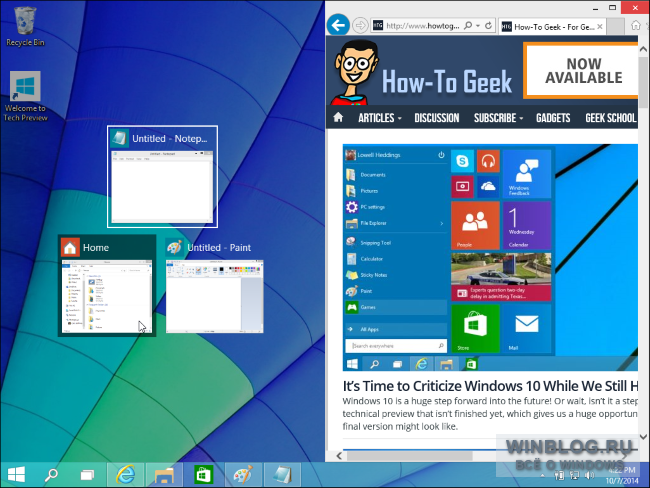Viewport: 650px width, 488px height.
Task: Select the Untitled - Paint thumbnail
Action: (x=214, y=286)
